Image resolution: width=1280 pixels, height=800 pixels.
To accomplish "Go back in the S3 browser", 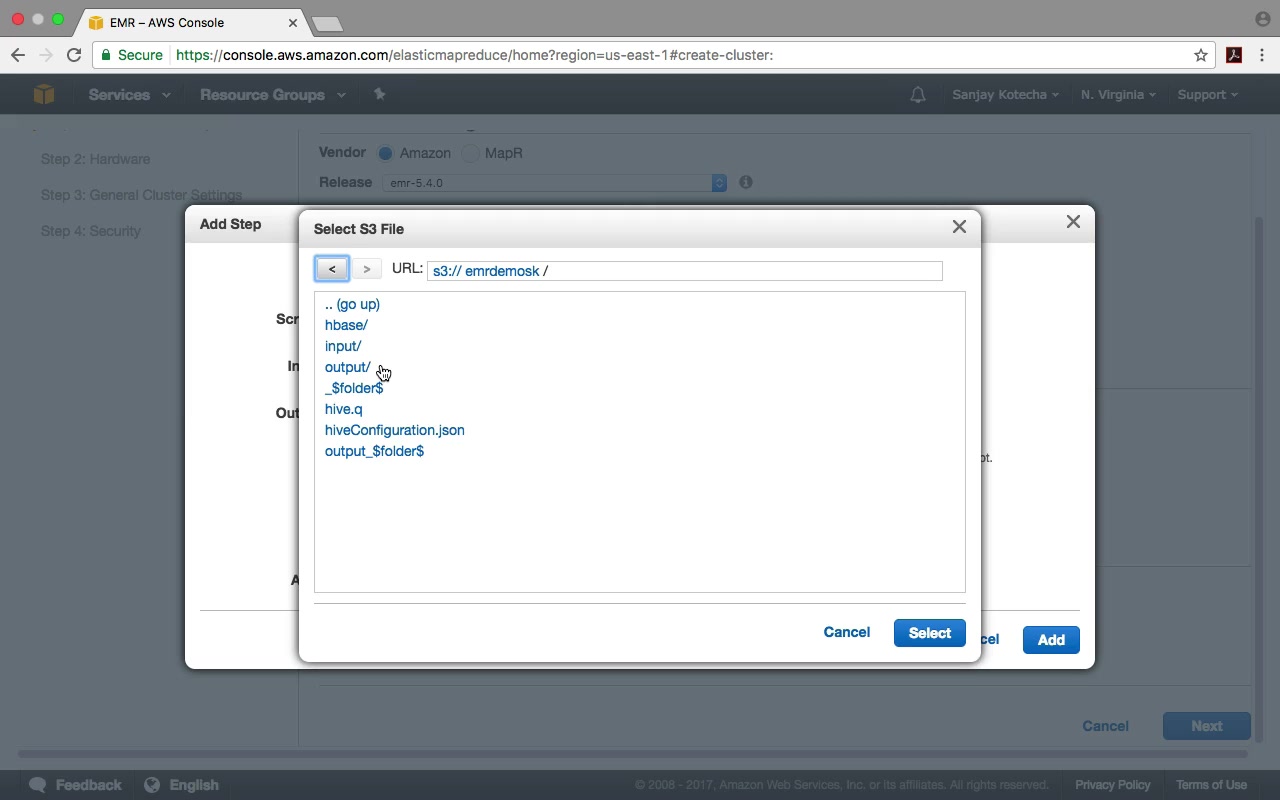I will click(x=332, y=269).
